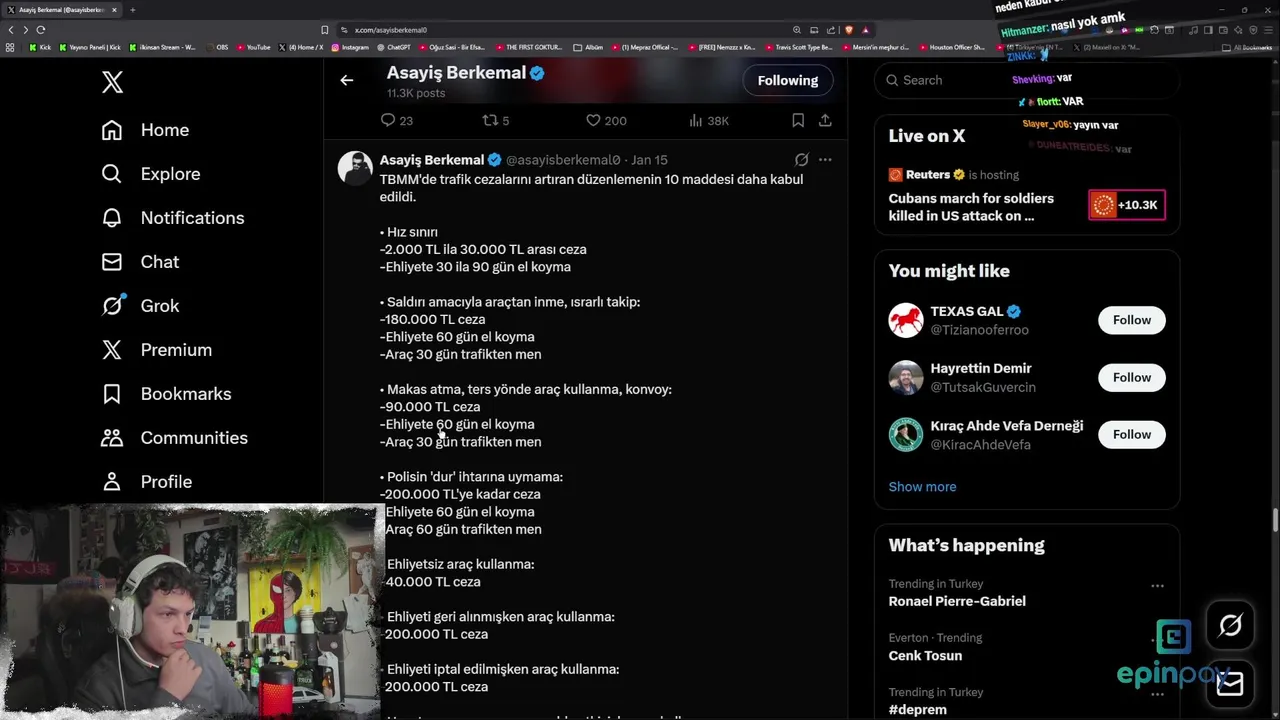The image size is (1280, 720).
Task: Click the X logo in the sidebar
Action: [112, 82]
